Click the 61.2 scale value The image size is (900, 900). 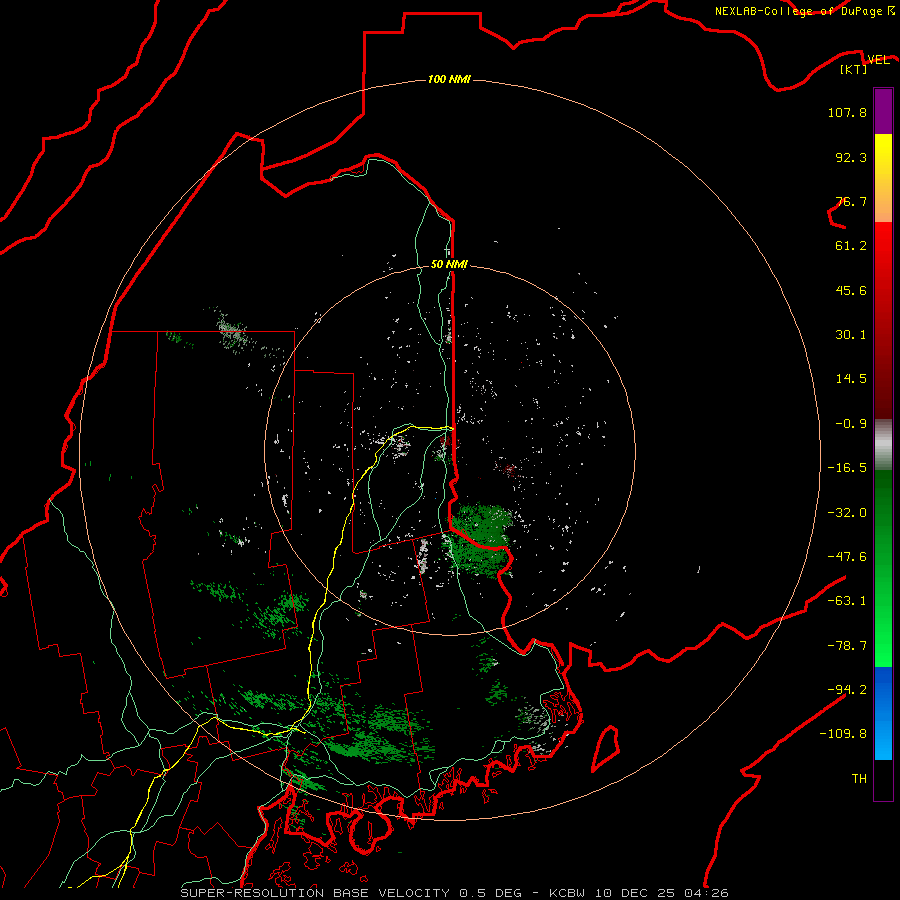[851, 246]
